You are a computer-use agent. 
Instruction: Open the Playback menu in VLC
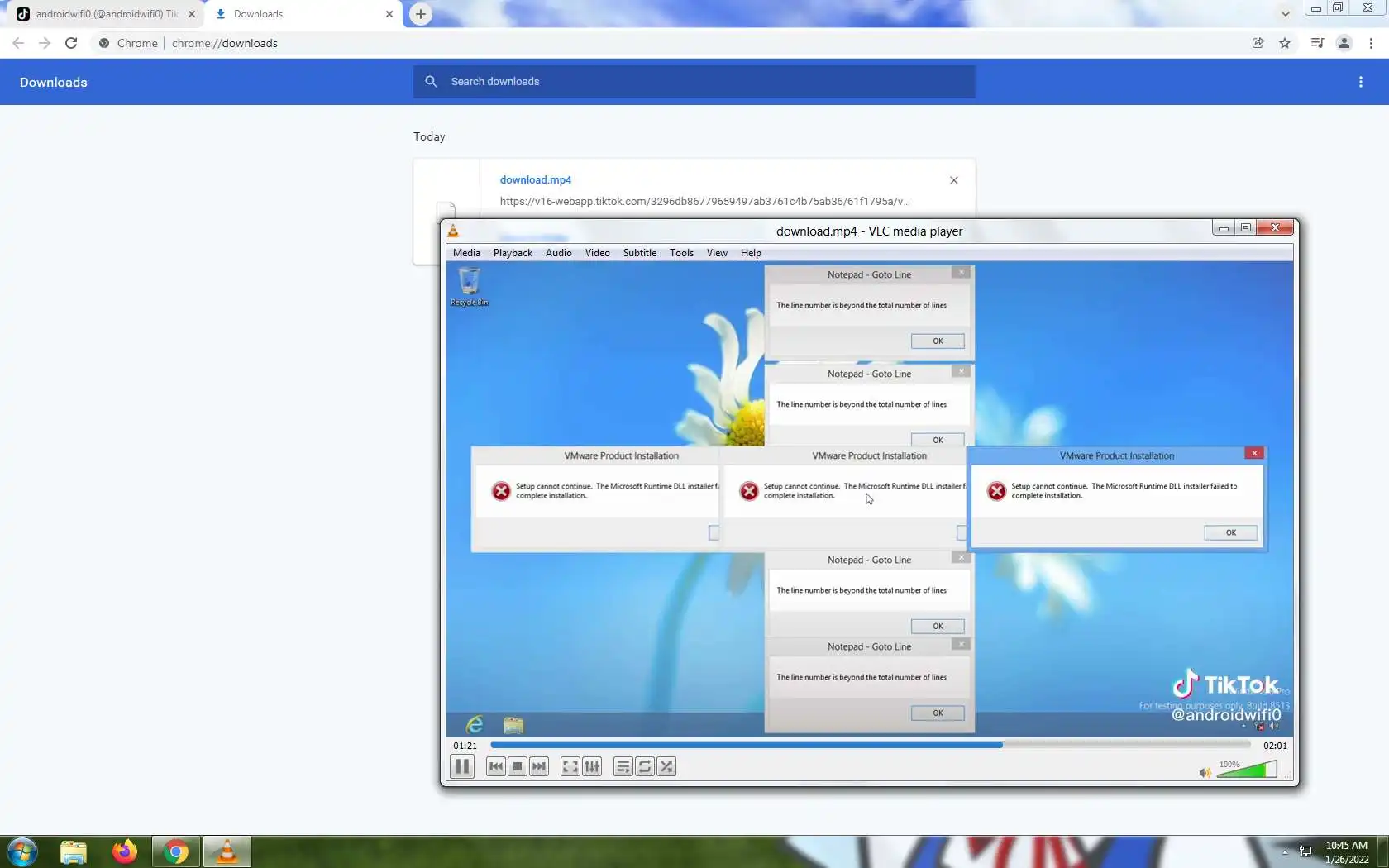click(513, 253)
